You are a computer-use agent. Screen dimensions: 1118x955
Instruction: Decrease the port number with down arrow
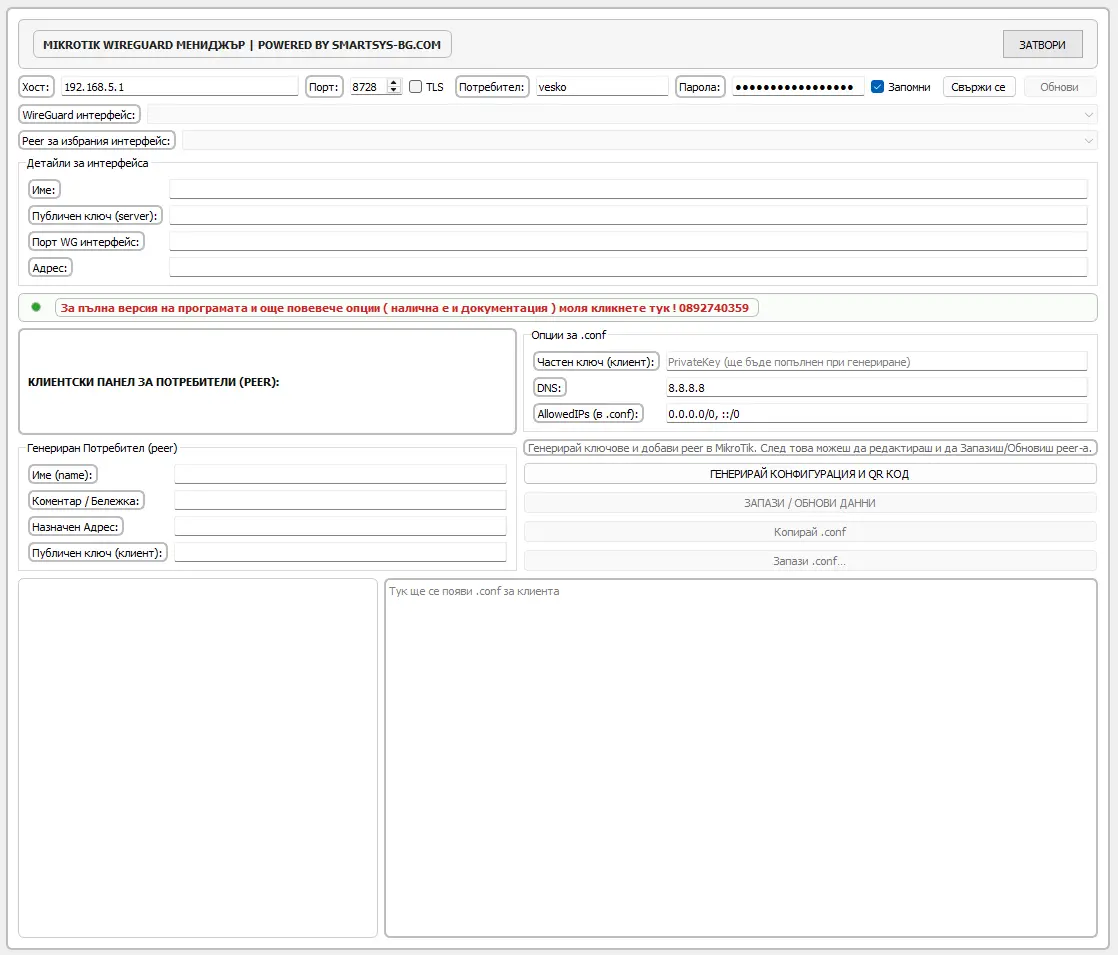point(393,91)
